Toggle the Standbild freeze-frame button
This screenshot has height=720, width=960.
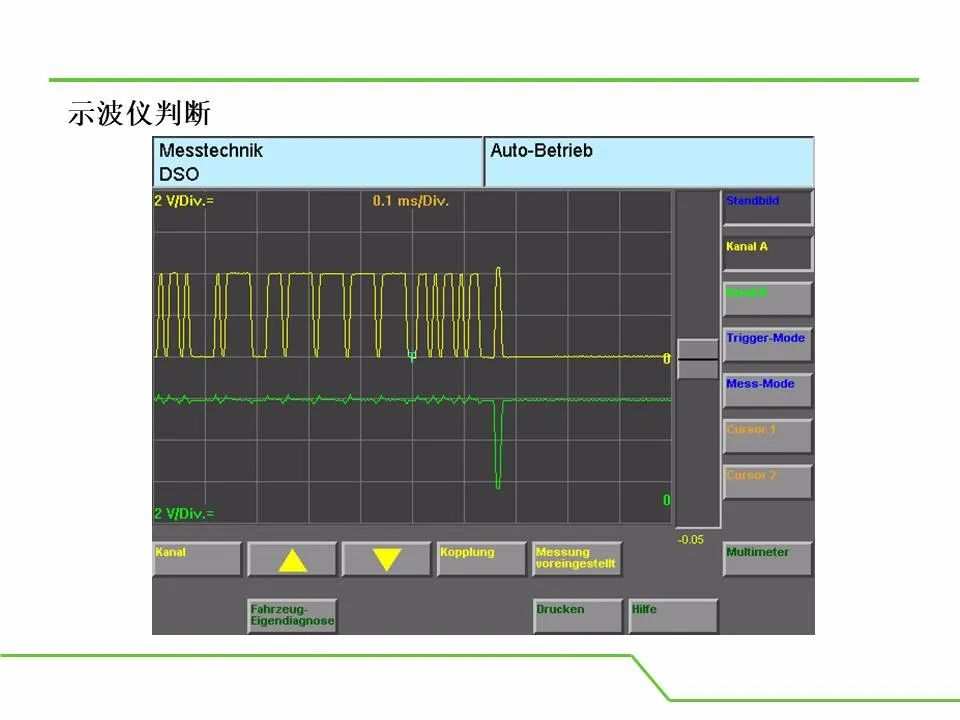click(768, 208)
